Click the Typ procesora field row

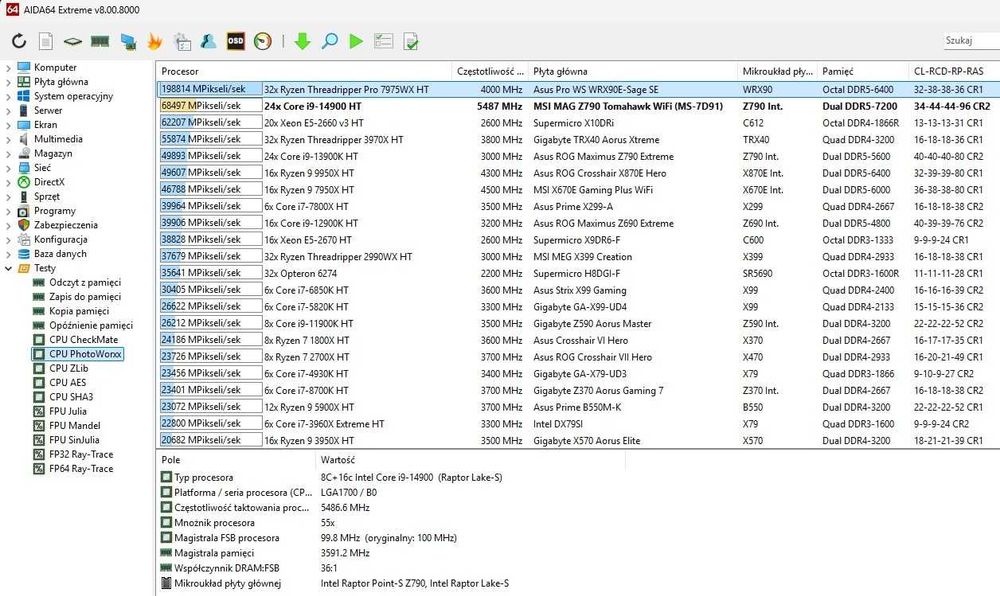[332, 477]
